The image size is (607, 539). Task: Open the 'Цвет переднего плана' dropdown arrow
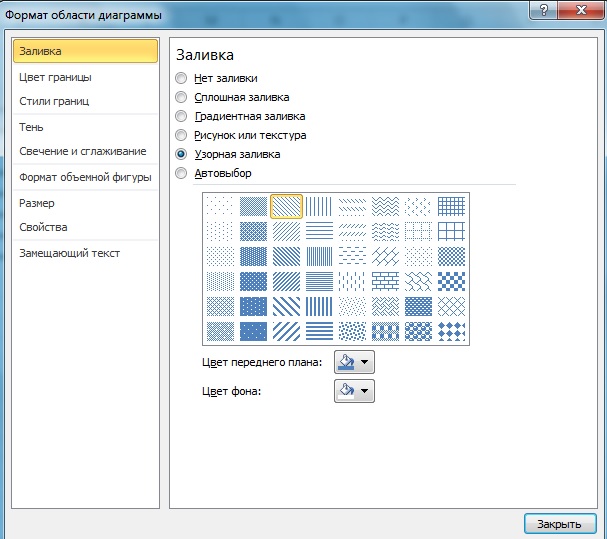point(364,362)
